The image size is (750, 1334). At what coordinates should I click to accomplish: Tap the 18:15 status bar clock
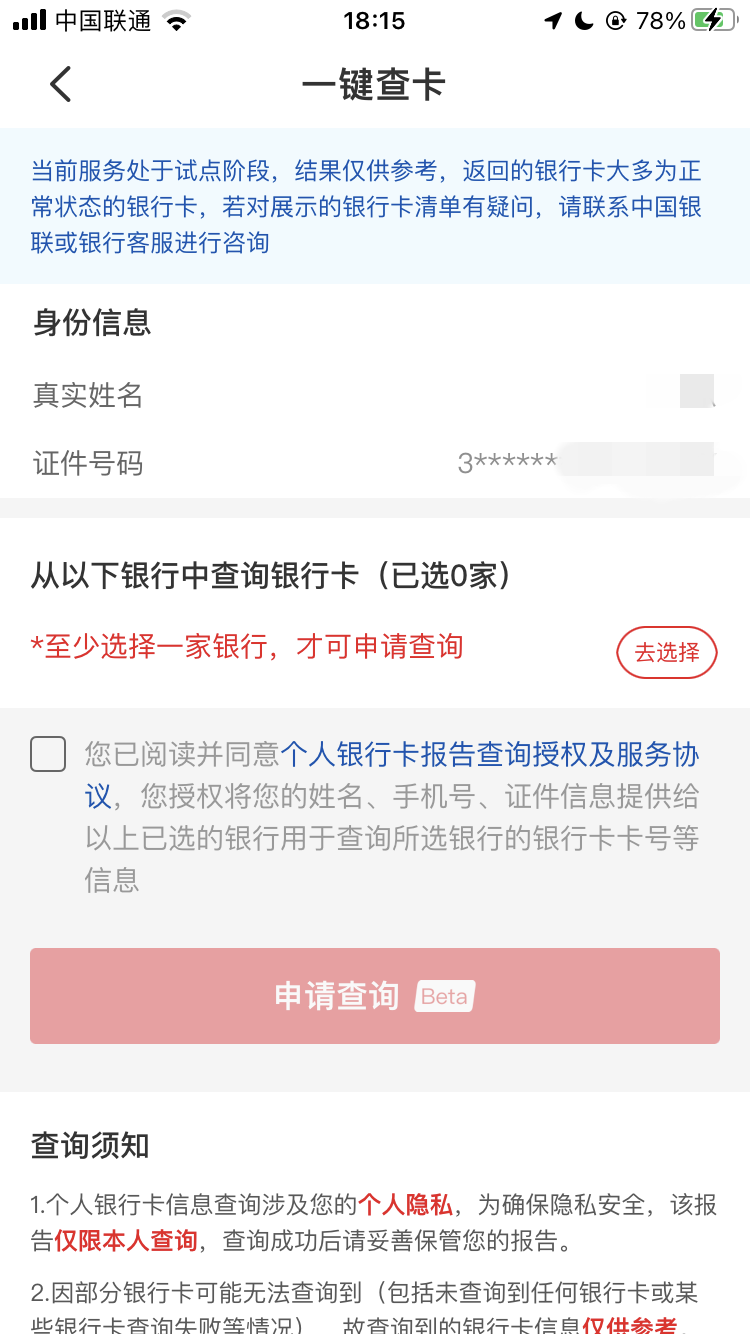[373, 20]
